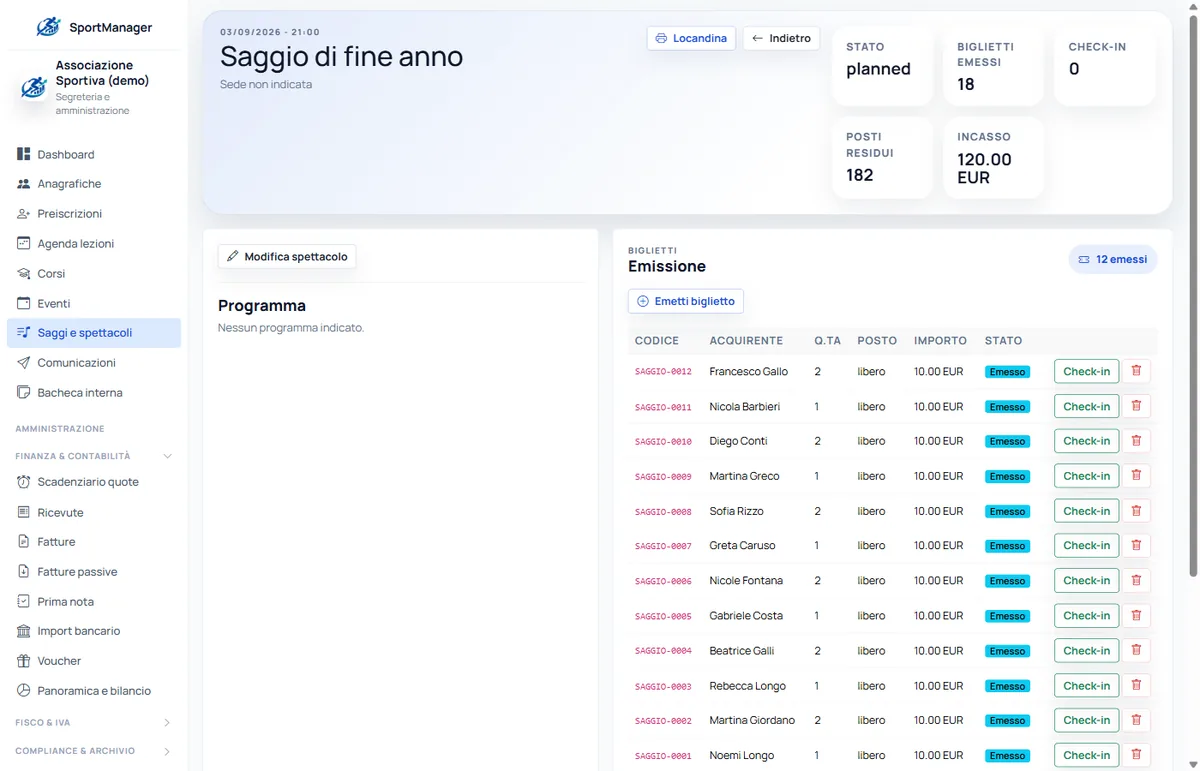The width and height of the screenshot is (1200, 771).
Task: Open Import bancario
Action: point(94,631)
